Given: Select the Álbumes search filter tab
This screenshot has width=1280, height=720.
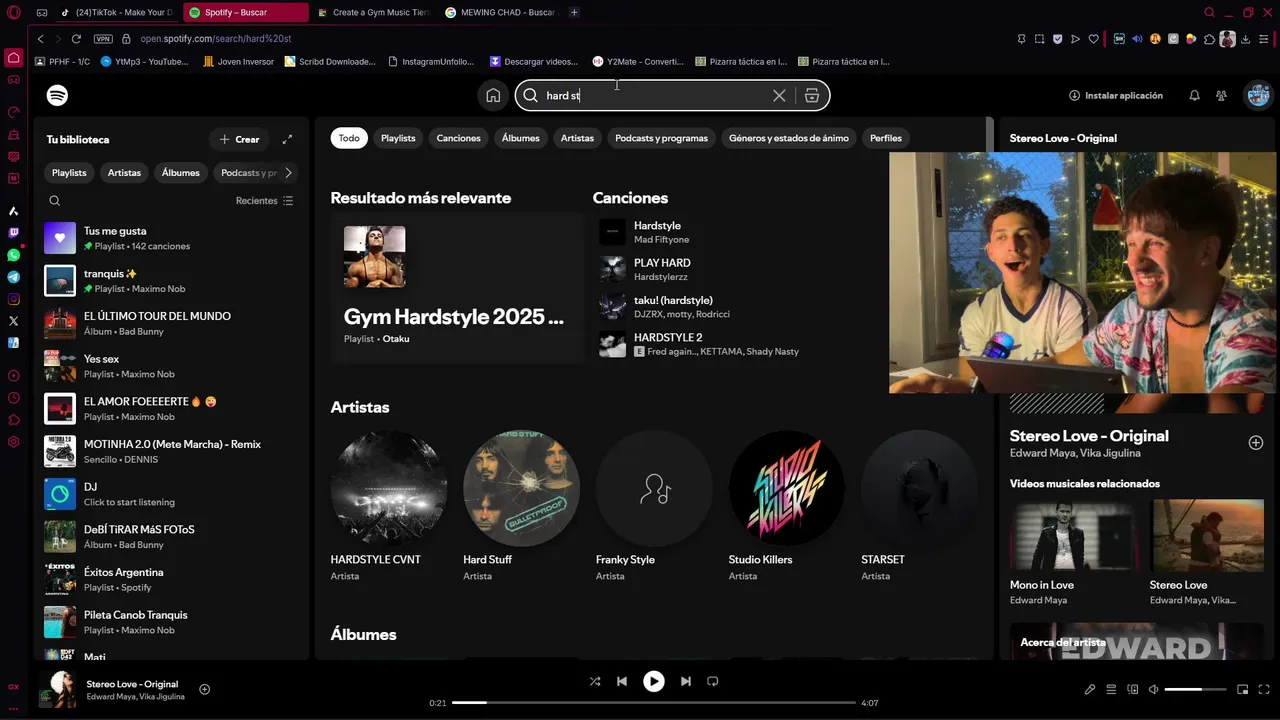Looking at the screenshot, I should [521, 138].
